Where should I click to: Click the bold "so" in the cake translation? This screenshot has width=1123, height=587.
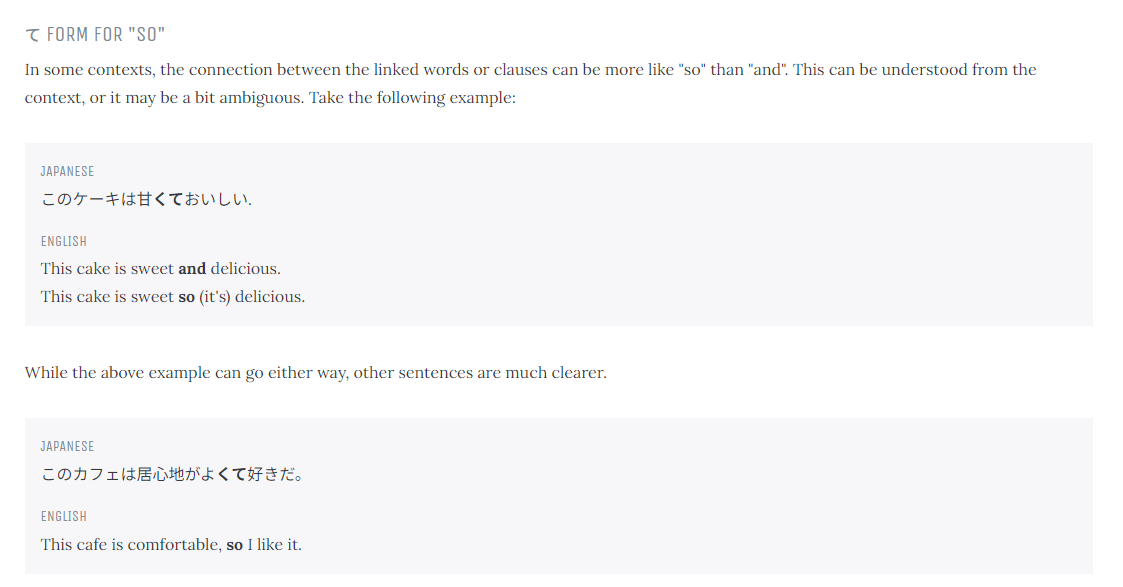(x=186, y=297)
